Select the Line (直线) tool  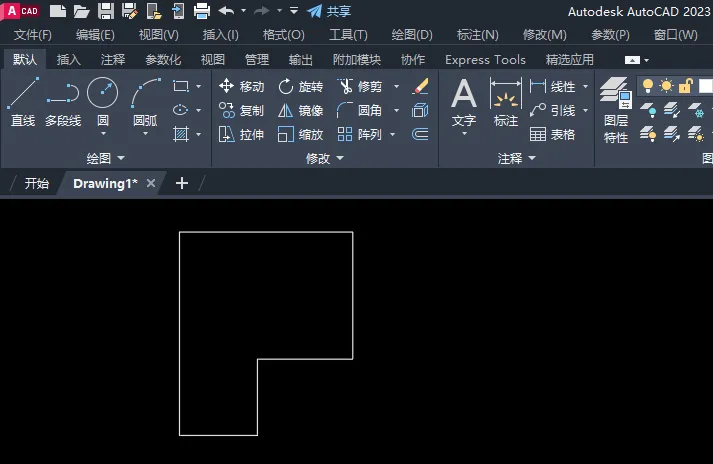23,101
